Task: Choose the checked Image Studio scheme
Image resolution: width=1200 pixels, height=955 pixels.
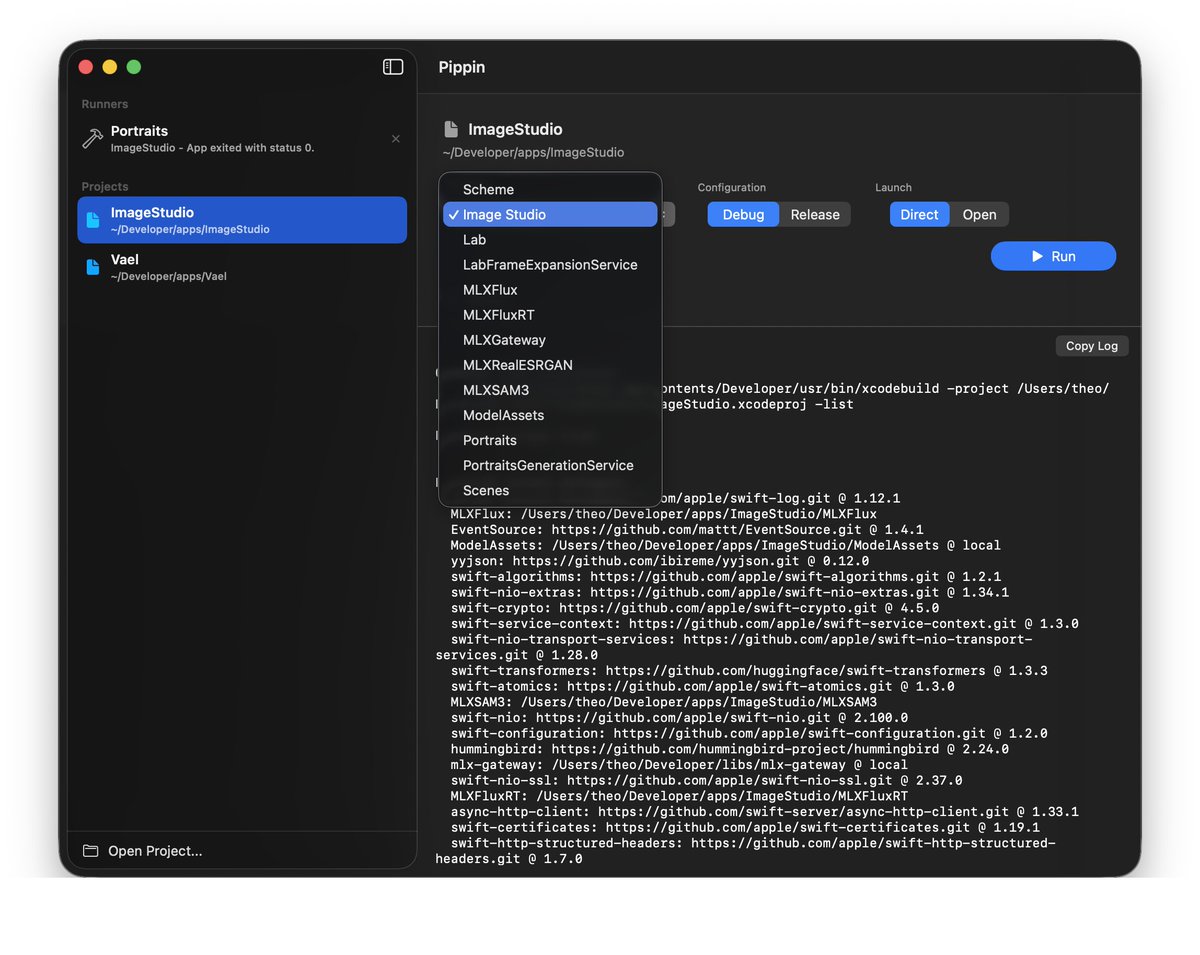Action: point(550,214)
